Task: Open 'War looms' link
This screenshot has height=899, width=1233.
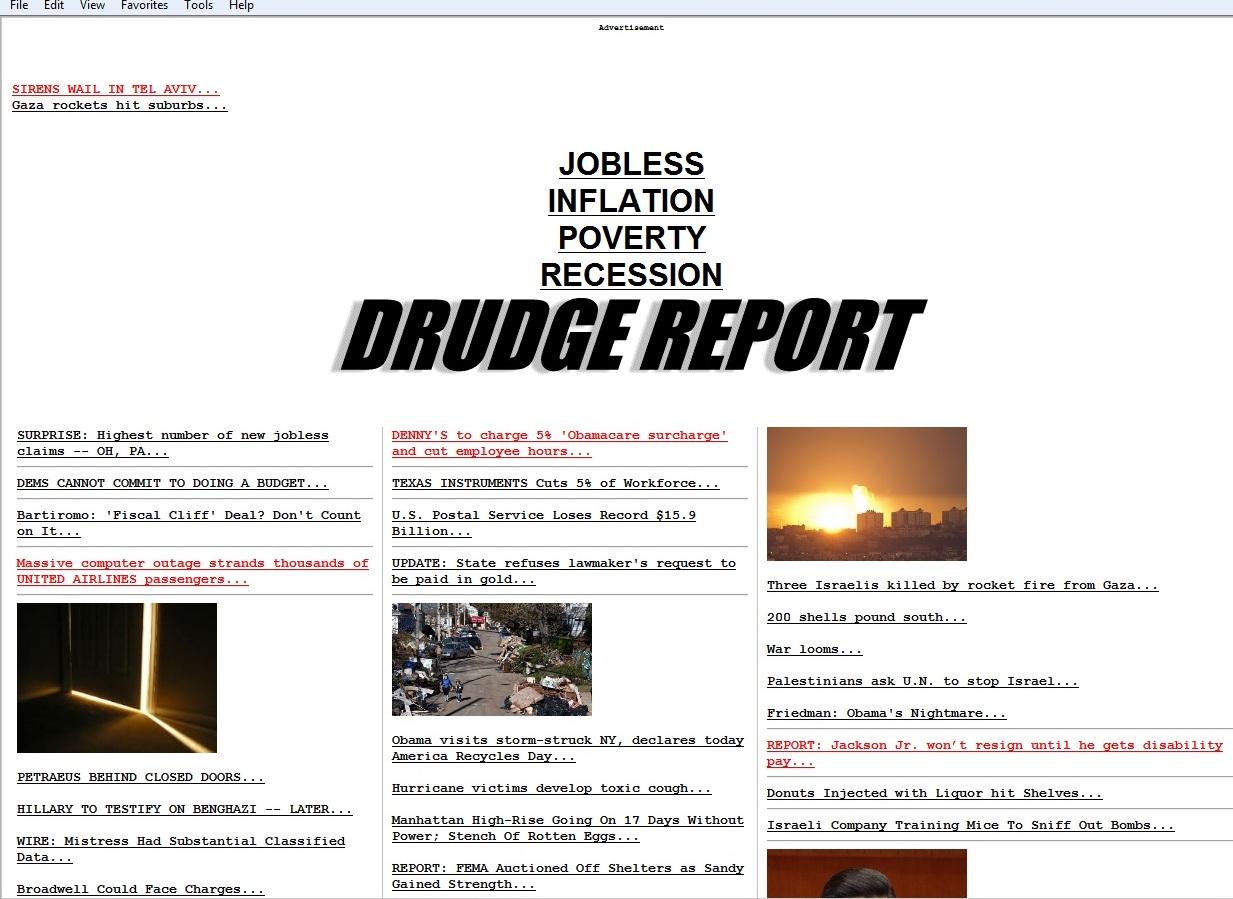Action: (814, 649)
